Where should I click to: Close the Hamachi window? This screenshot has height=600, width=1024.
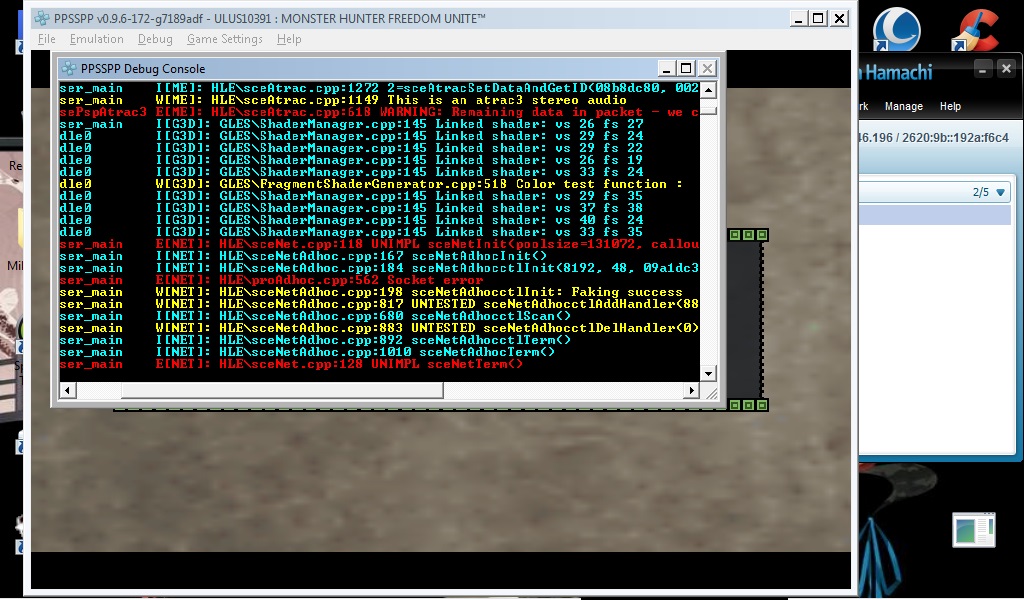coord(1006,69)
